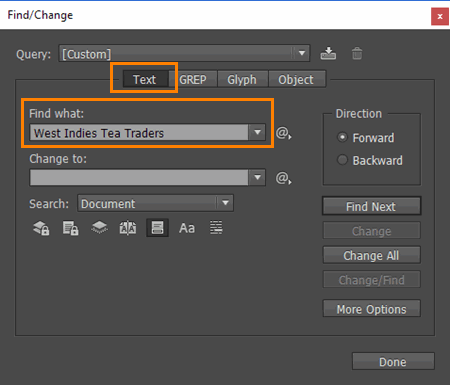Screen dimensions: 450x385
Task: Click the Find Next button
Action: [x=371, y=206]
